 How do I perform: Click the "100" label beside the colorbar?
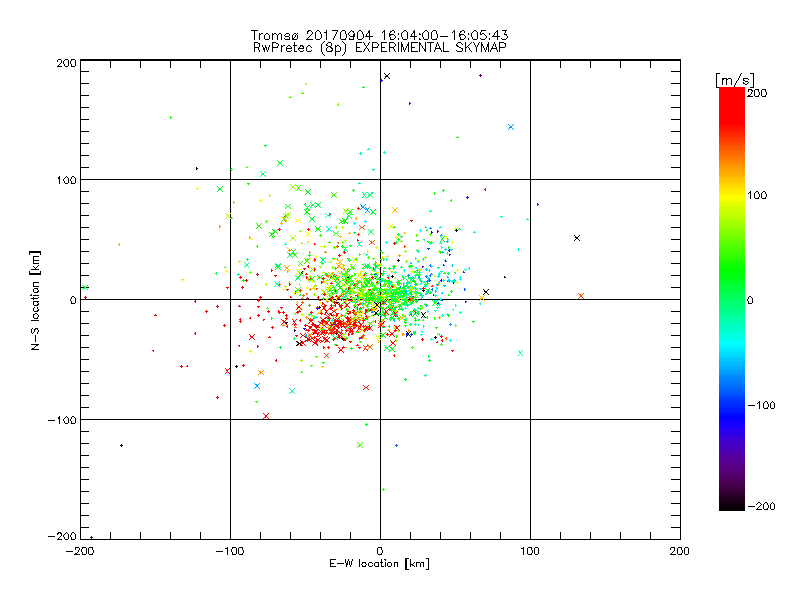pyautogui.click(x=757, y=195)
